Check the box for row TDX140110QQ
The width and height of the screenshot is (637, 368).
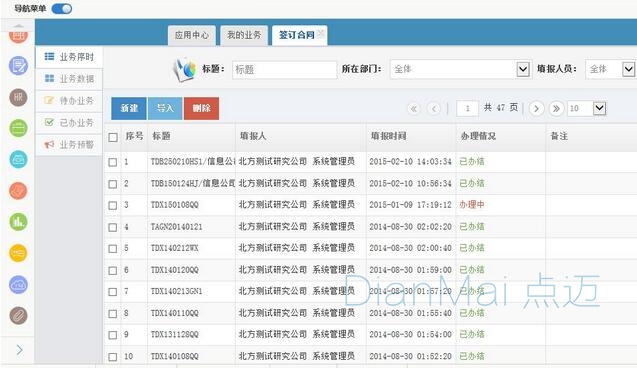coord(113,314)
